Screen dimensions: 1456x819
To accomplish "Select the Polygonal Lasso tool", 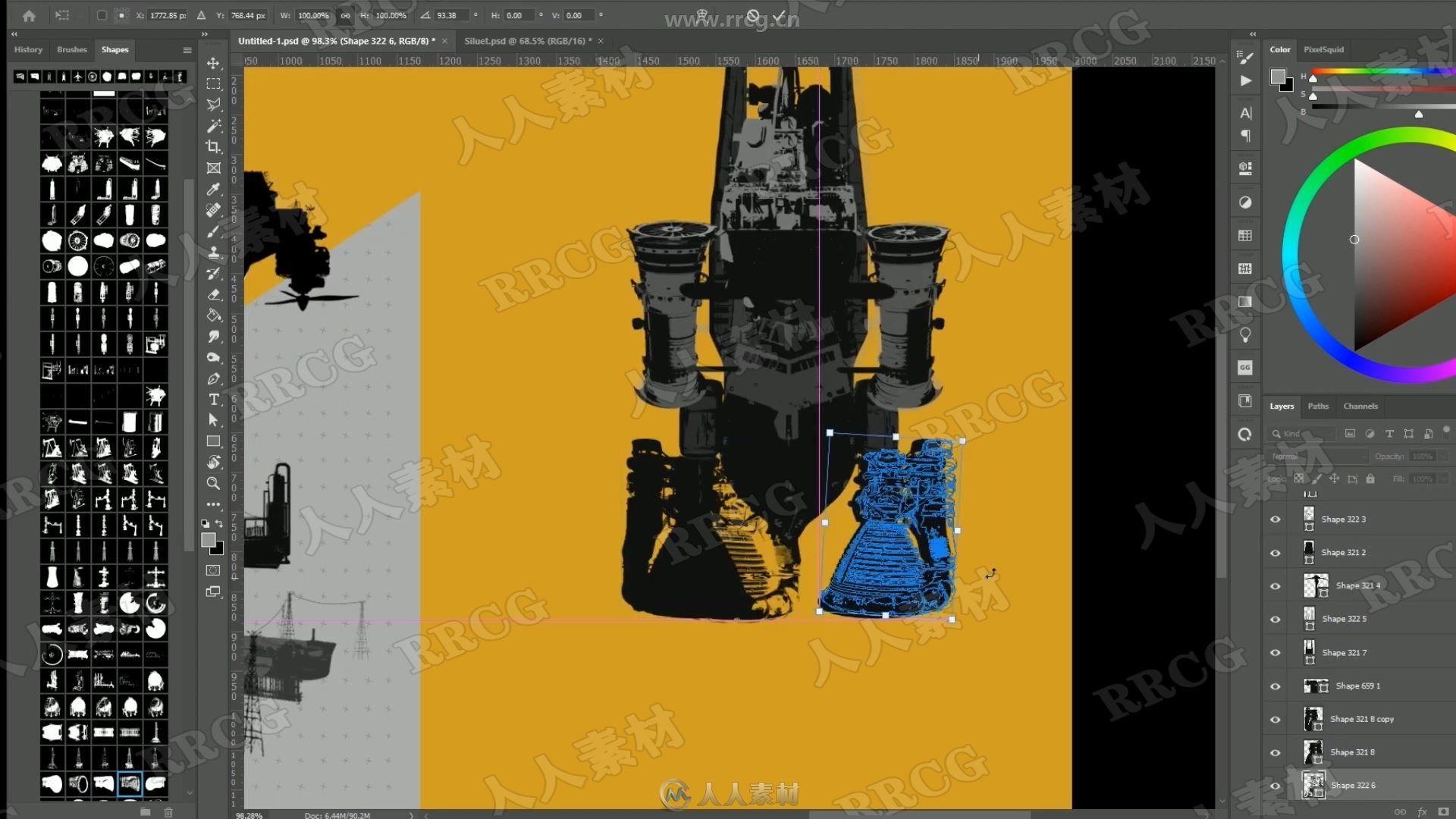I will click(214, 104).
